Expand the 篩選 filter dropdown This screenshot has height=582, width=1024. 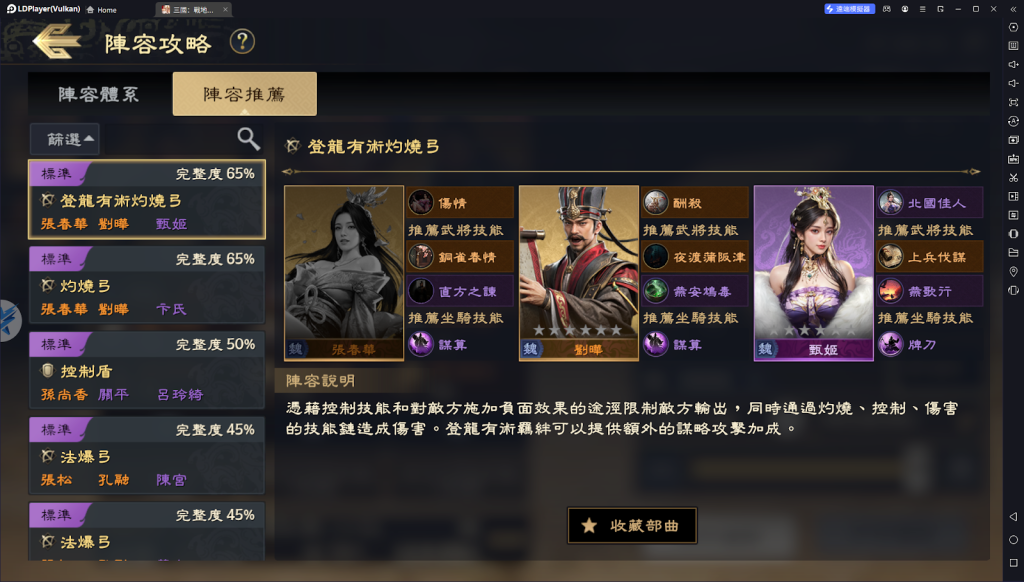pos(65,139)
